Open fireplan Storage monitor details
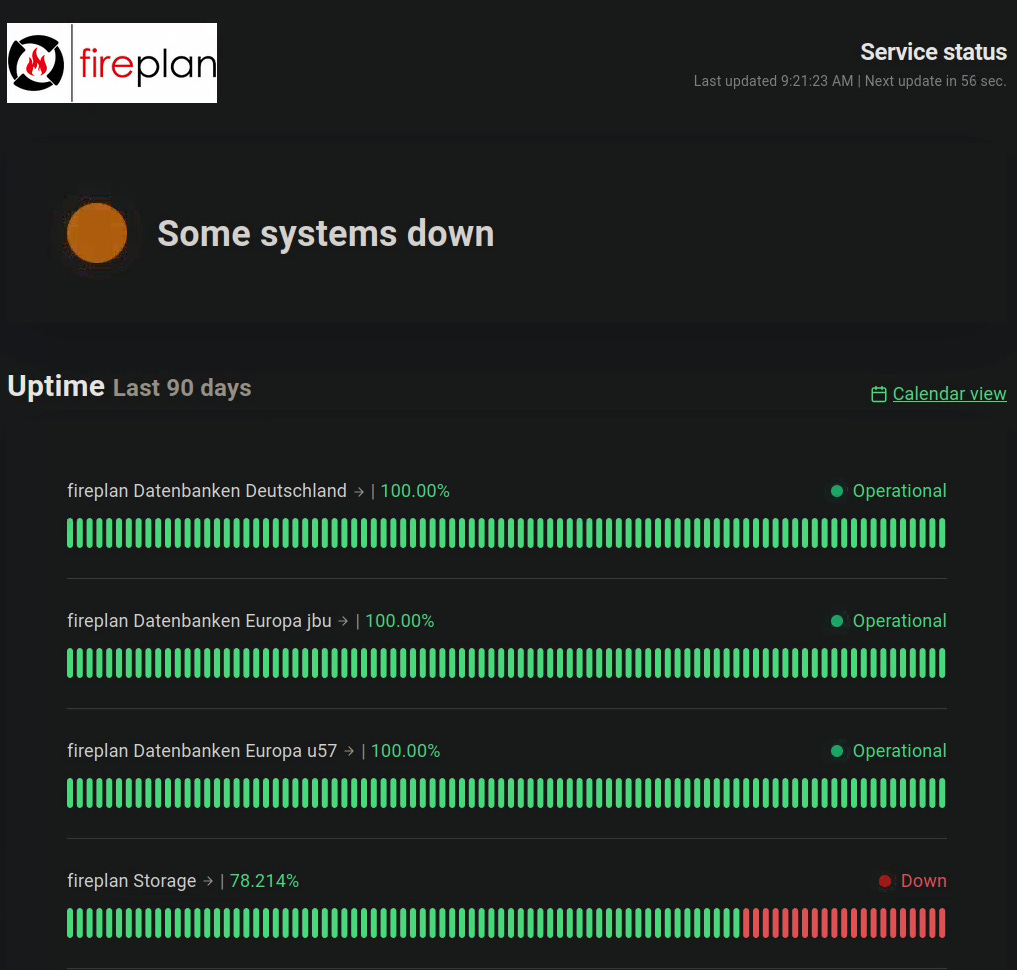The width and height of the screenshot is (1017, 970). pos(132,881)
